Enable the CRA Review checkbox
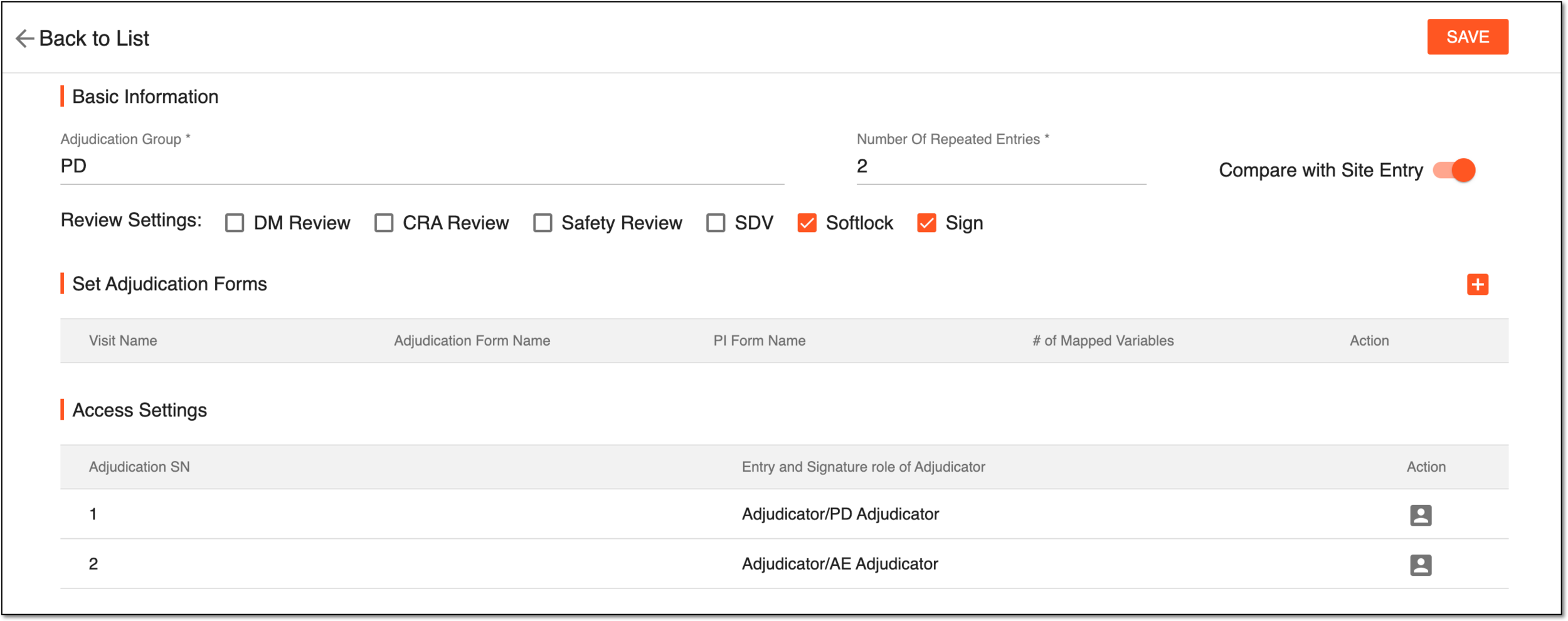The height and width of the screenshot is (621, 1568). coord(384,223)
